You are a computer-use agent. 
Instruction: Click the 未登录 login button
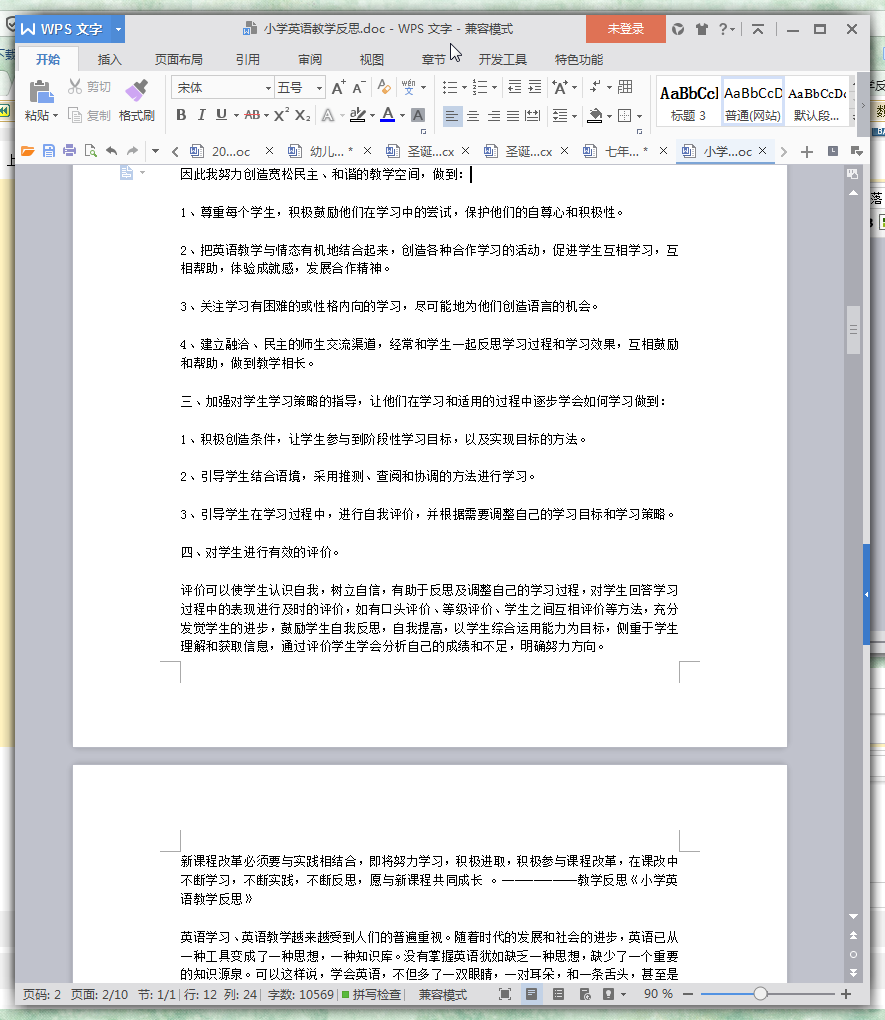click(625, 30)
